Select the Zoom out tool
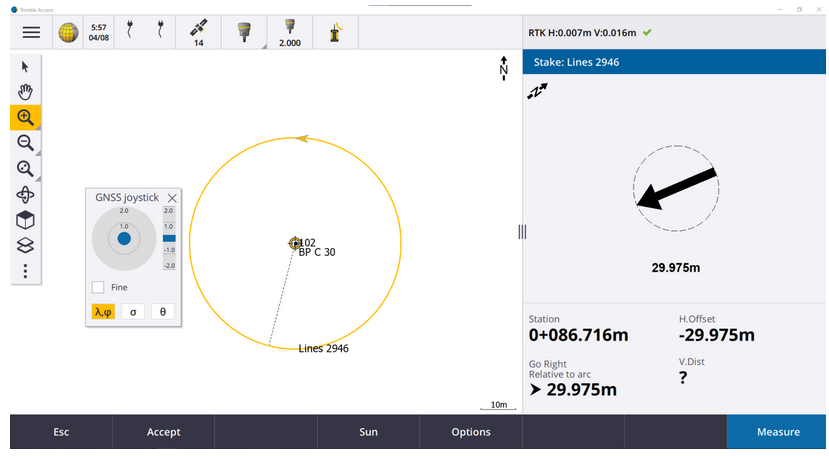This screenshot has width=829, height=456. click(x=25, y=143)
